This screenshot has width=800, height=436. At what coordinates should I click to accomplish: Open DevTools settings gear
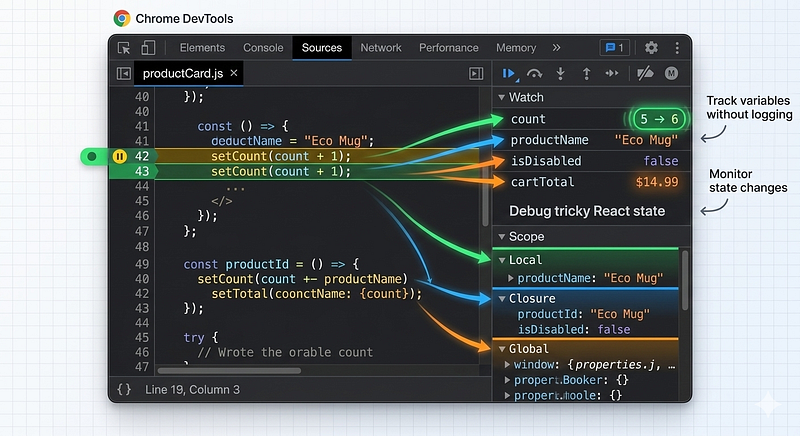tap(651, 48)
